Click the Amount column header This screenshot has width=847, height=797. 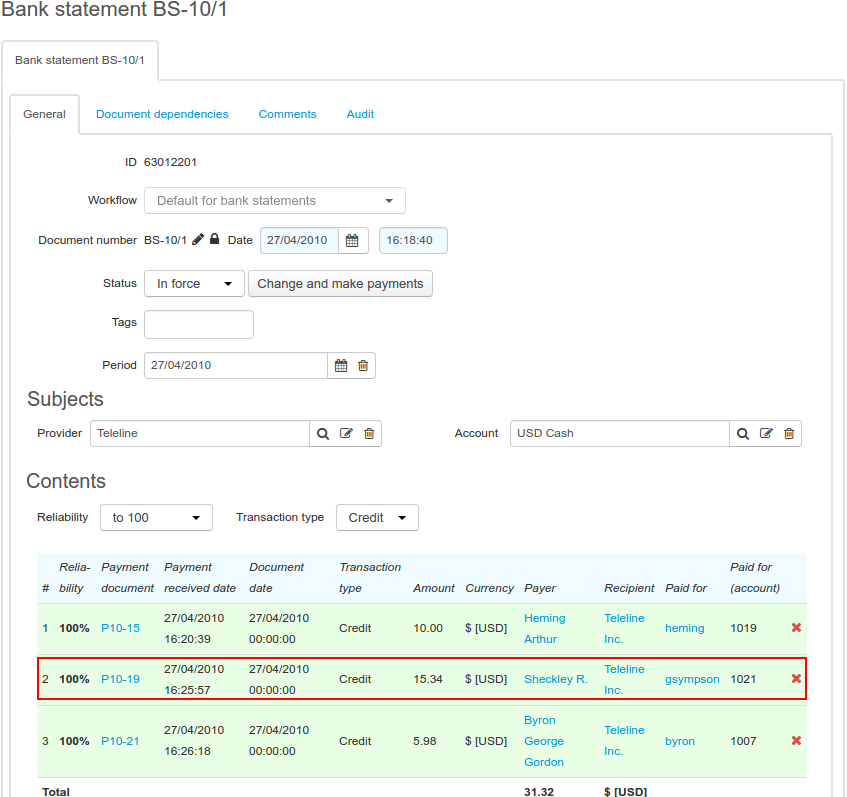pos(434,588)
